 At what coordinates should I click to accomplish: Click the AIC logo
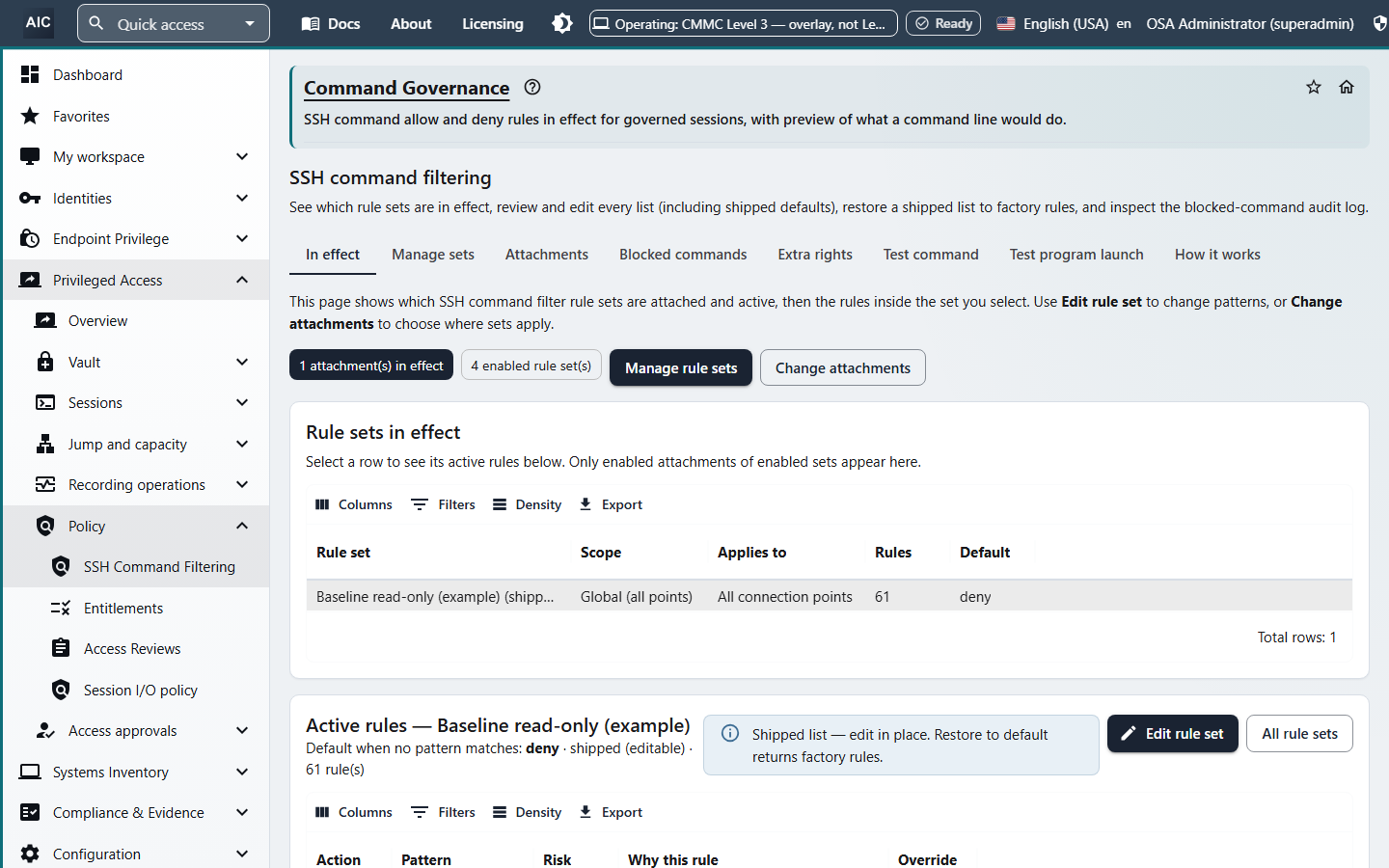pyautogui.click(x=39, y=22)
